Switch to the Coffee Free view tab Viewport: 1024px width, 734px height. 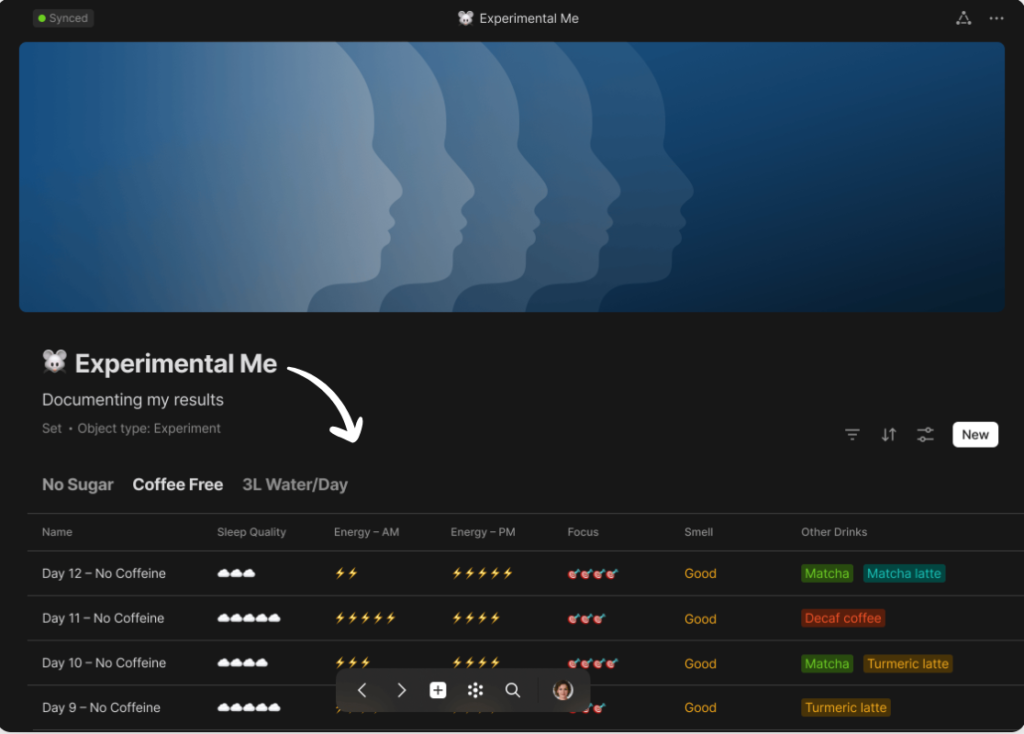click(x=178, y=485)
